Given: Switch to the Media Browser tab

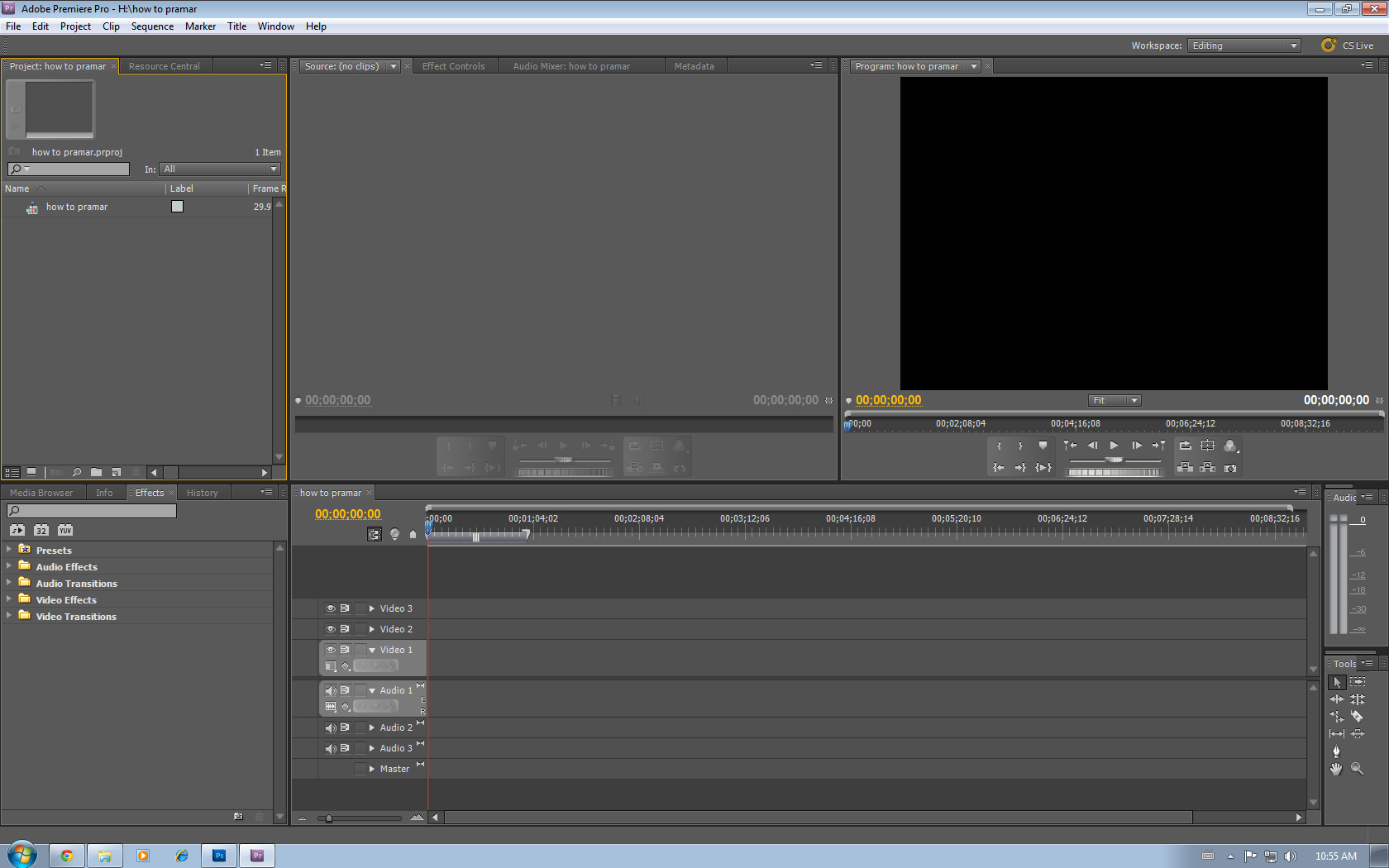Looking at the screenshot, I should point(41,493).
